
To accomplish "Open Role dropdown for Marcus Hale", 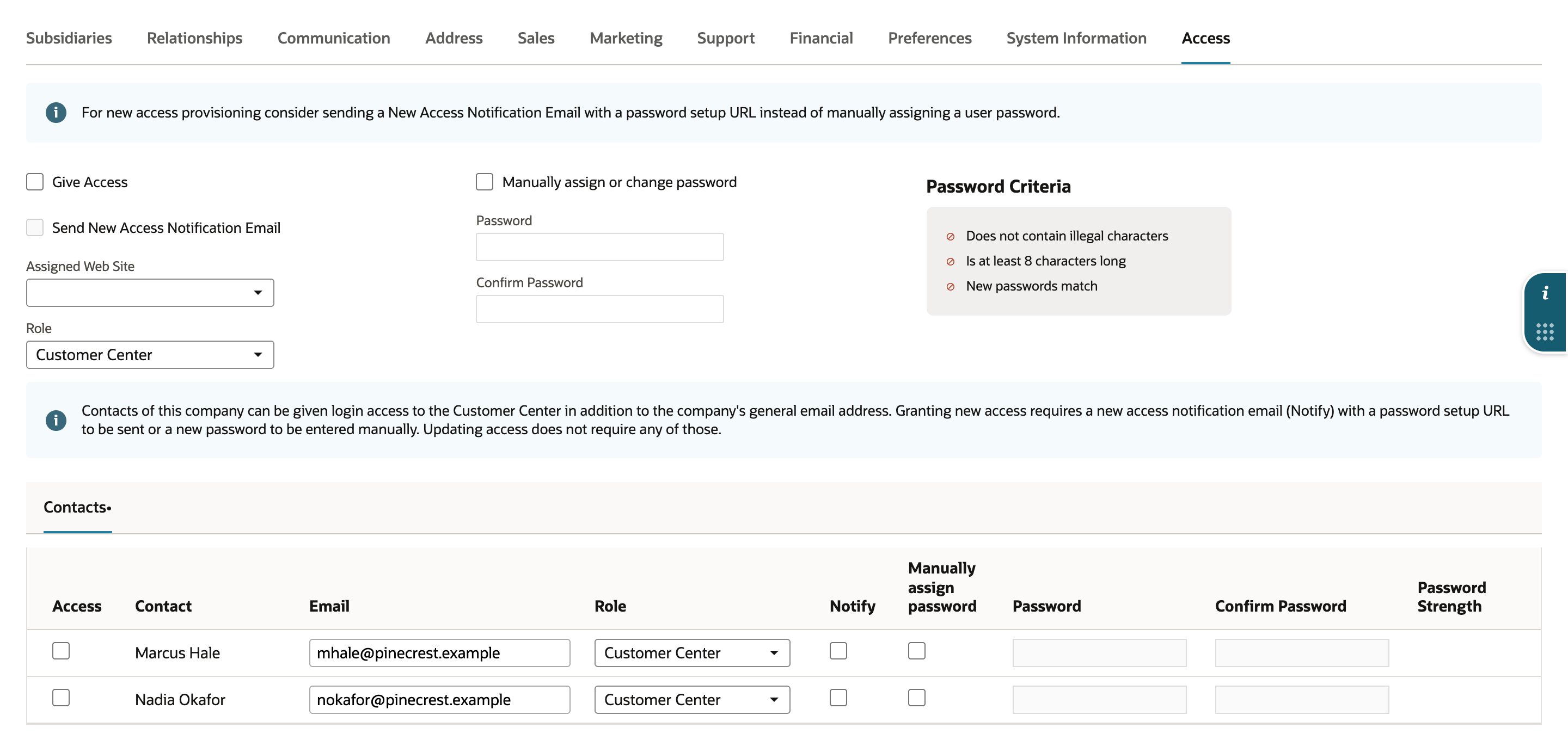I will coord(692,653).
